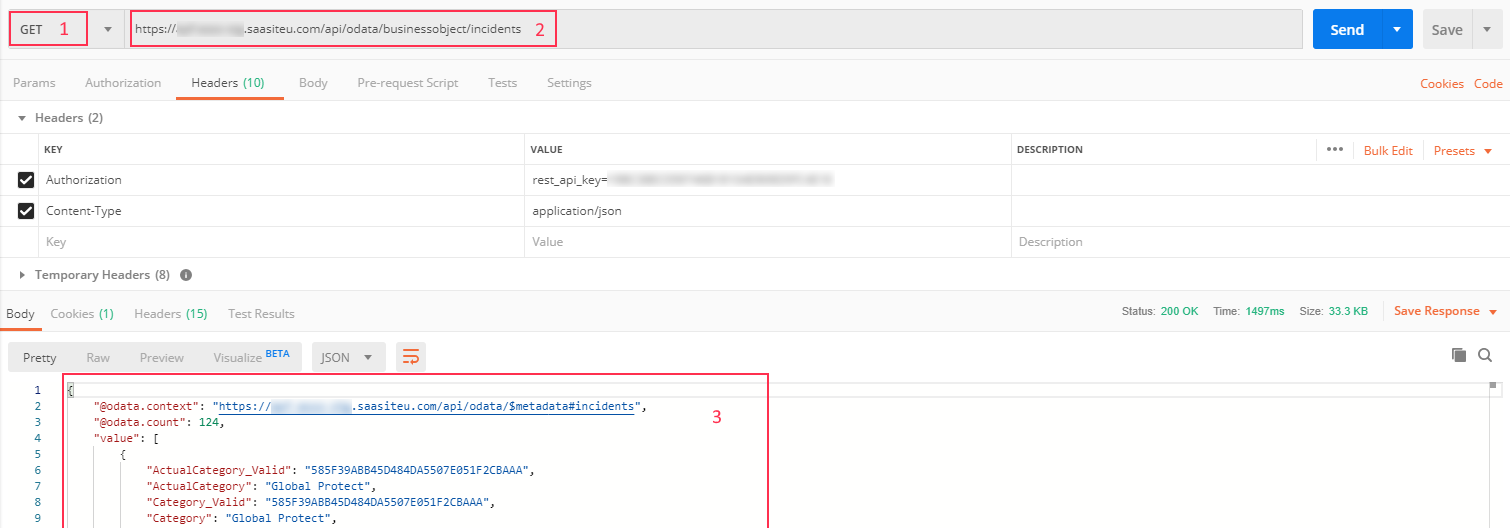The height and width of the screenshot is (528, 1510).
Task: Expand the Temporary Headers section
Action: tap(24, 275)
